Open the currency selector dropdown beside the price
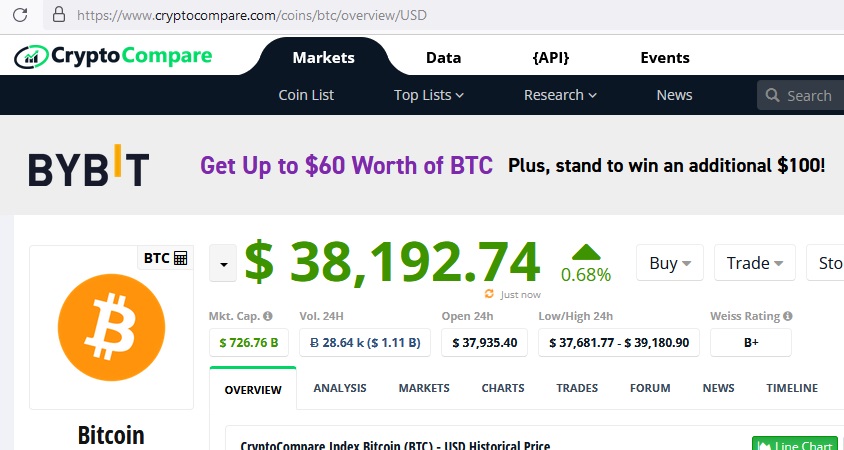The height and width of the screenshot is (450, 844). pos(223,264)
